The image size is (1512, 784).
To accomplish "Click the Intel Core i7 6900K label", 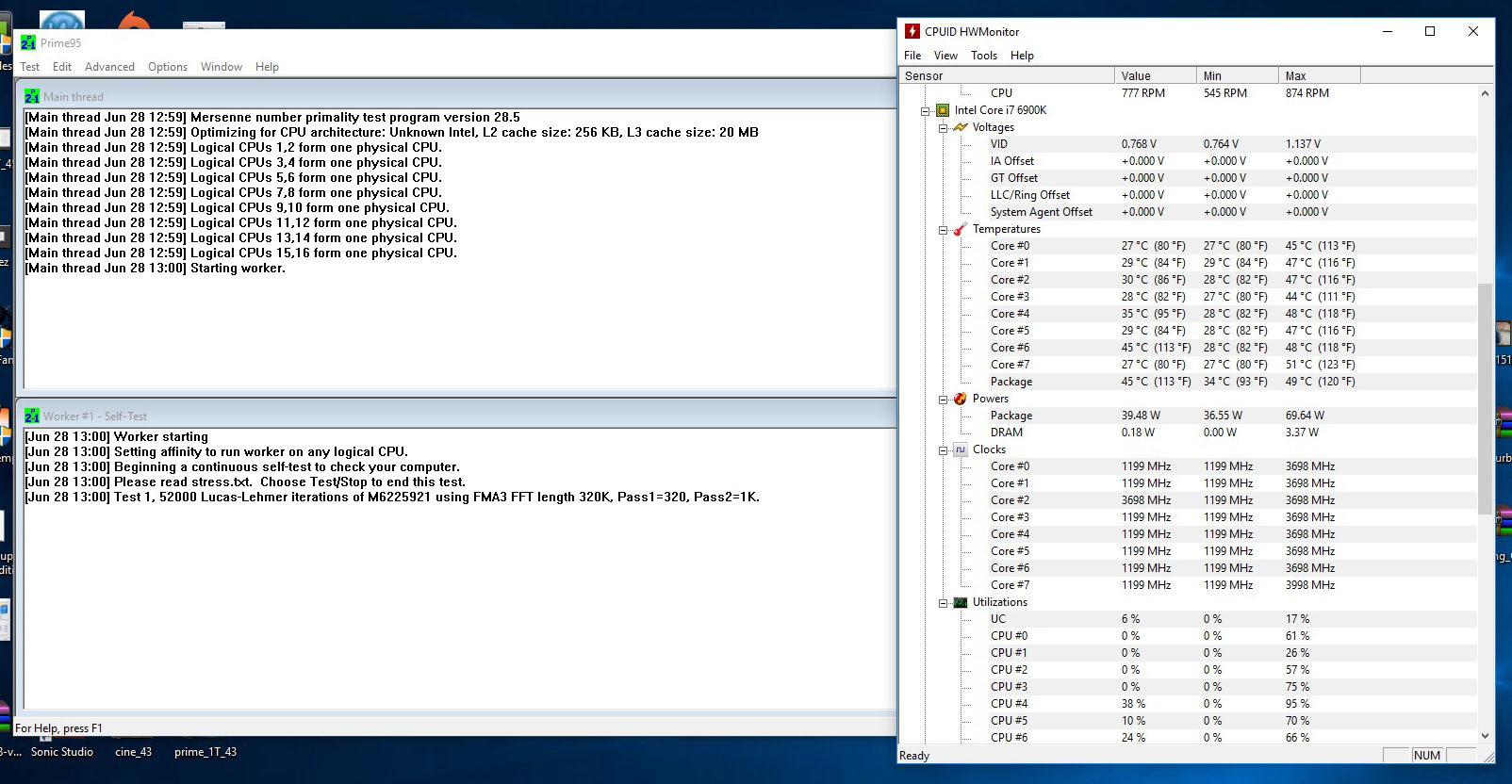I will point(1000,110).
